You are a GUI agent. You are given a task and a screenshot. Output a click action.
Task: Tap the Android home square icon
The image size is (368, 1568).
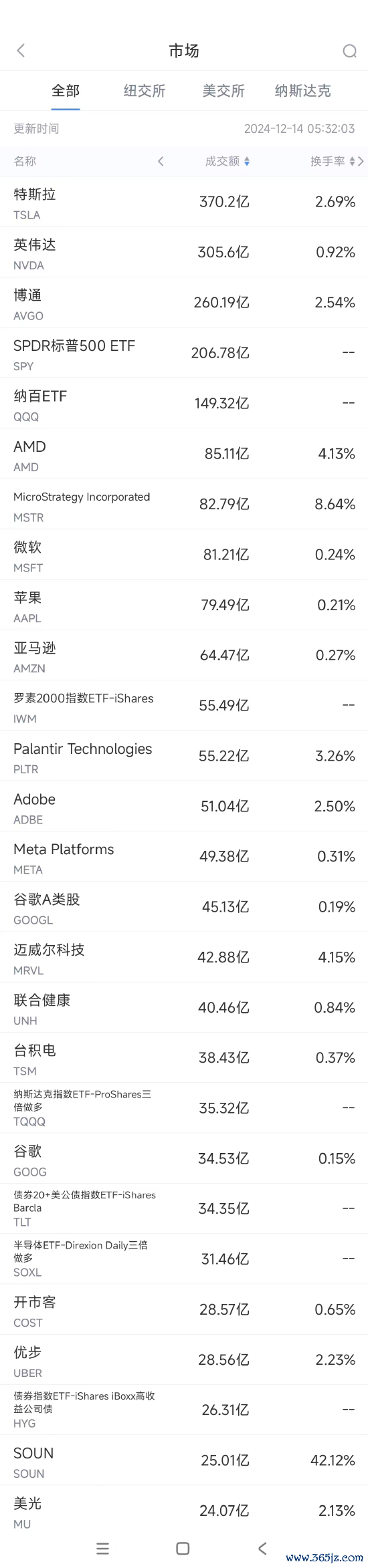pyautogui.click(x=183, y=1548)
